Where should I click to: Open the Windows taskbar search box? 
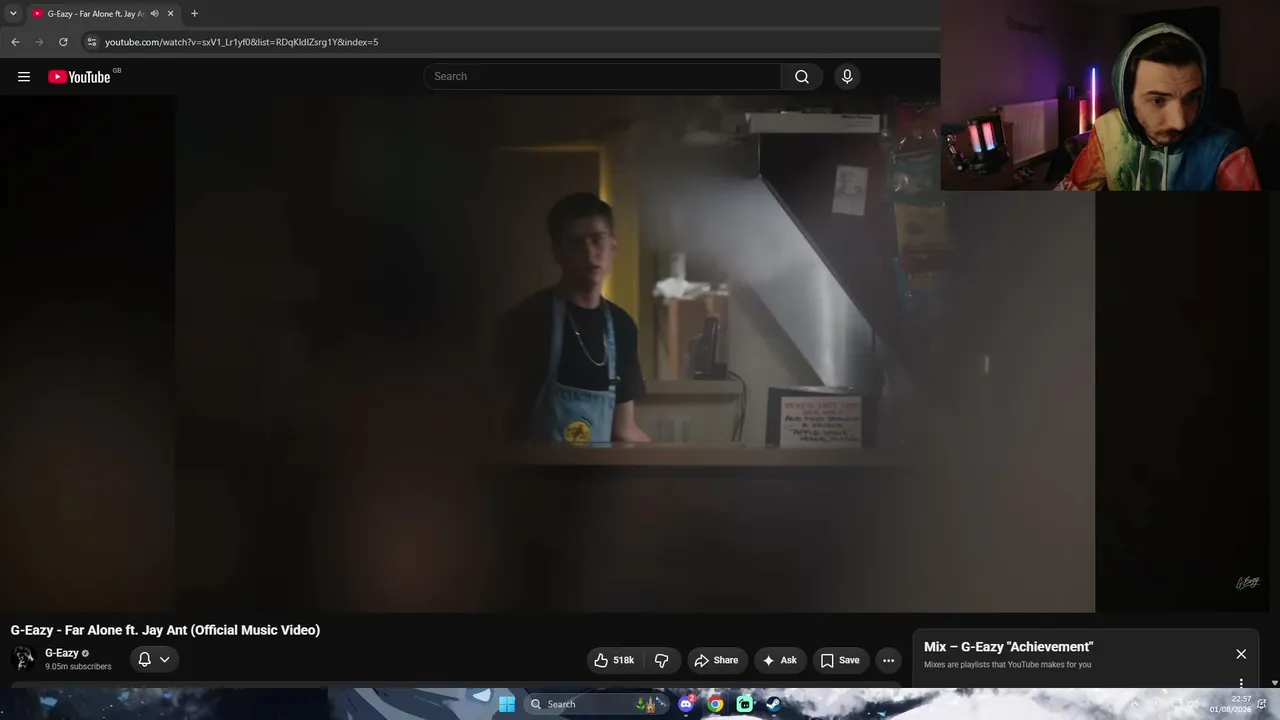(x=595, y=704)
